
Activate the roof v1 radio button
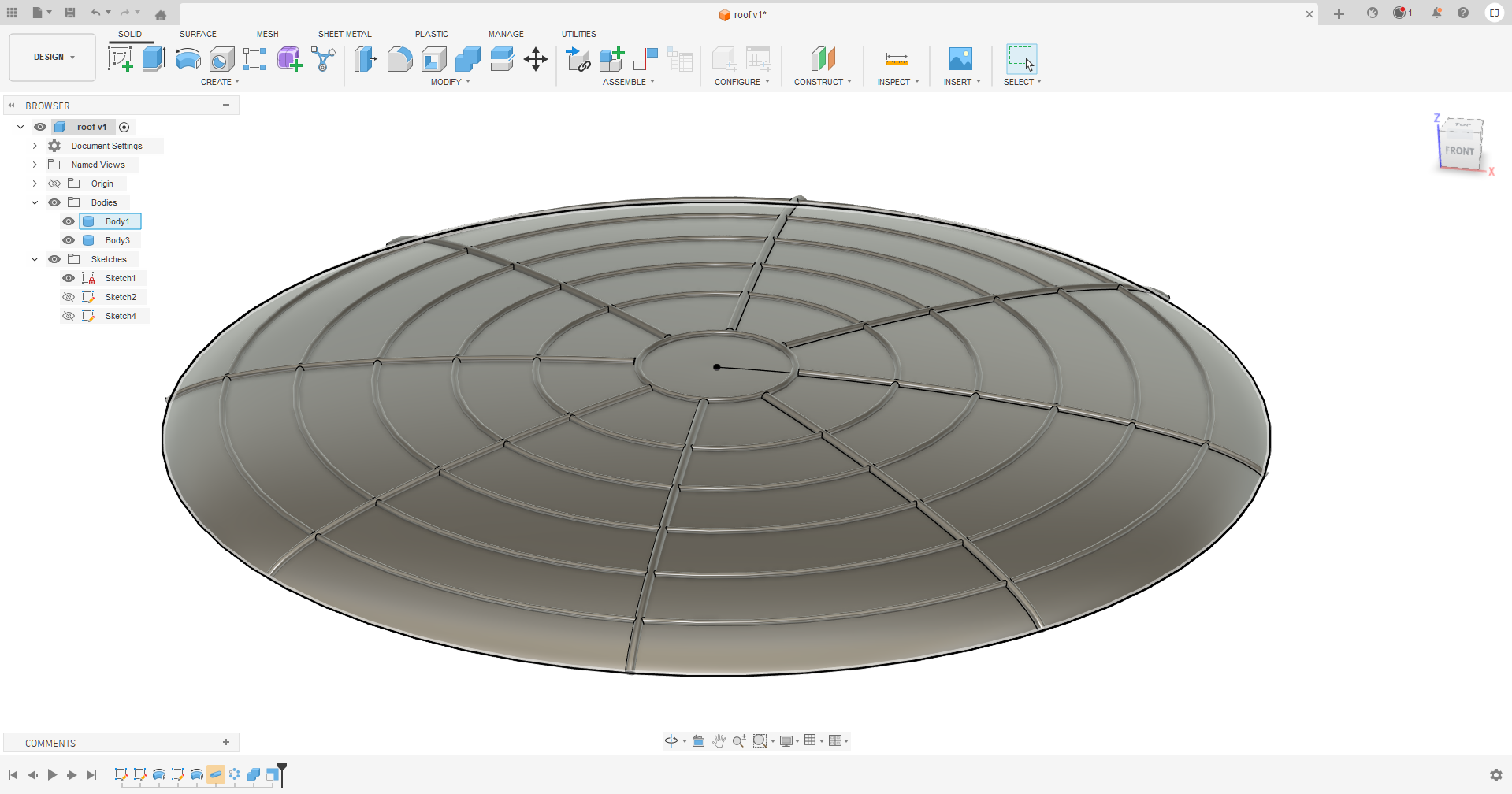(124, 127)
